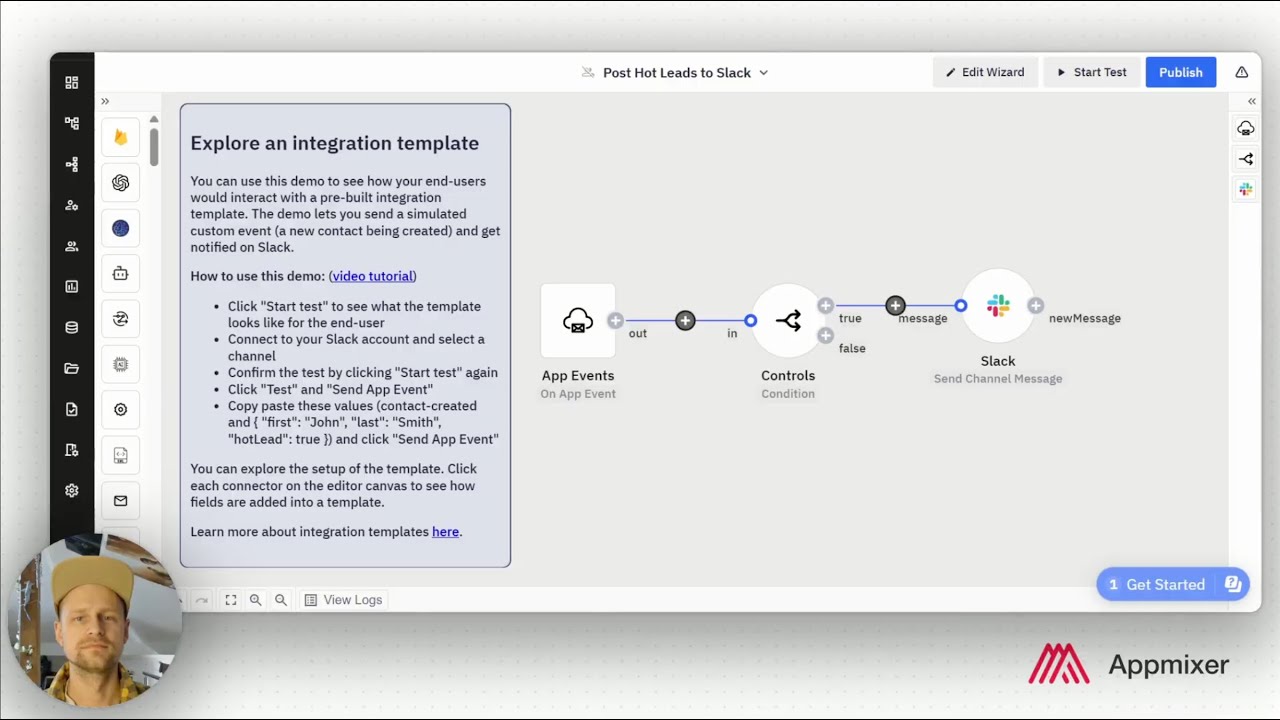The height and width of the screenshot is (720, 1280).
Task: Click plus on Controls true port
Action: [x=825, y=306]
